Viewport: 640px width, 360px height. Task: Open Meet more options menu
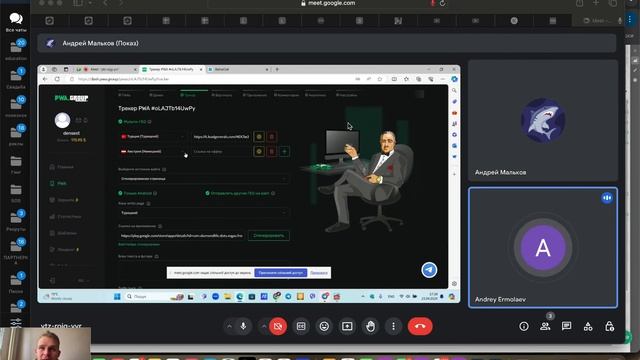393,326
